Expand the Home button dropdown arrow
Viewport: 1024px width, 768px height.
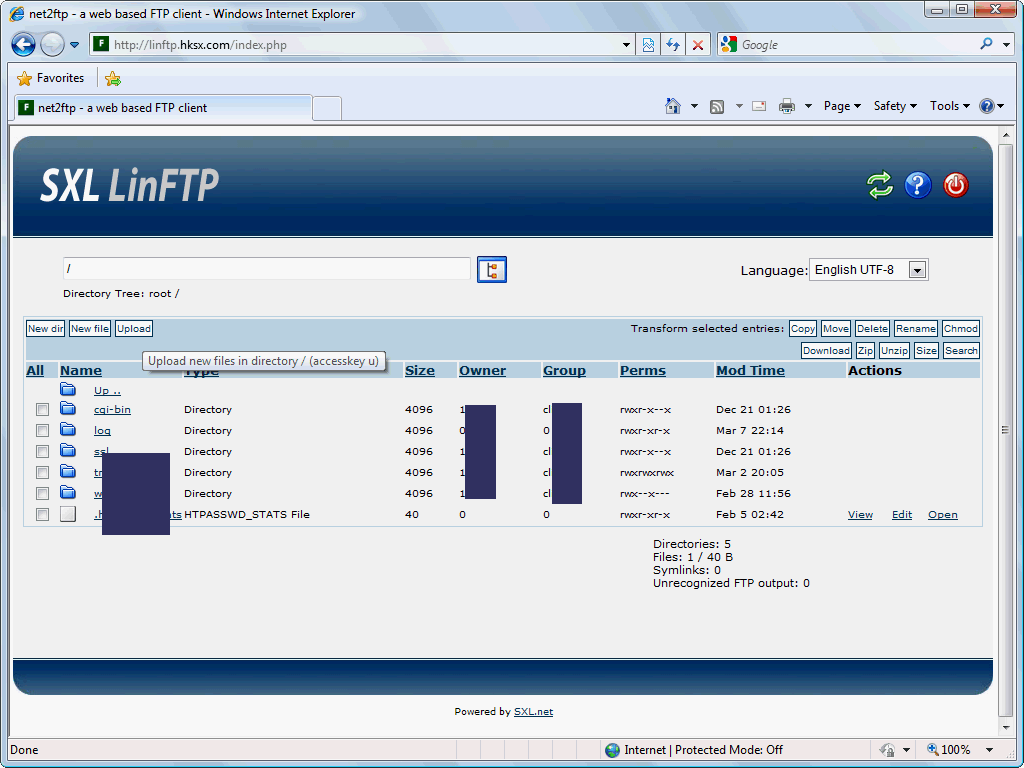(x=694, y=106)
